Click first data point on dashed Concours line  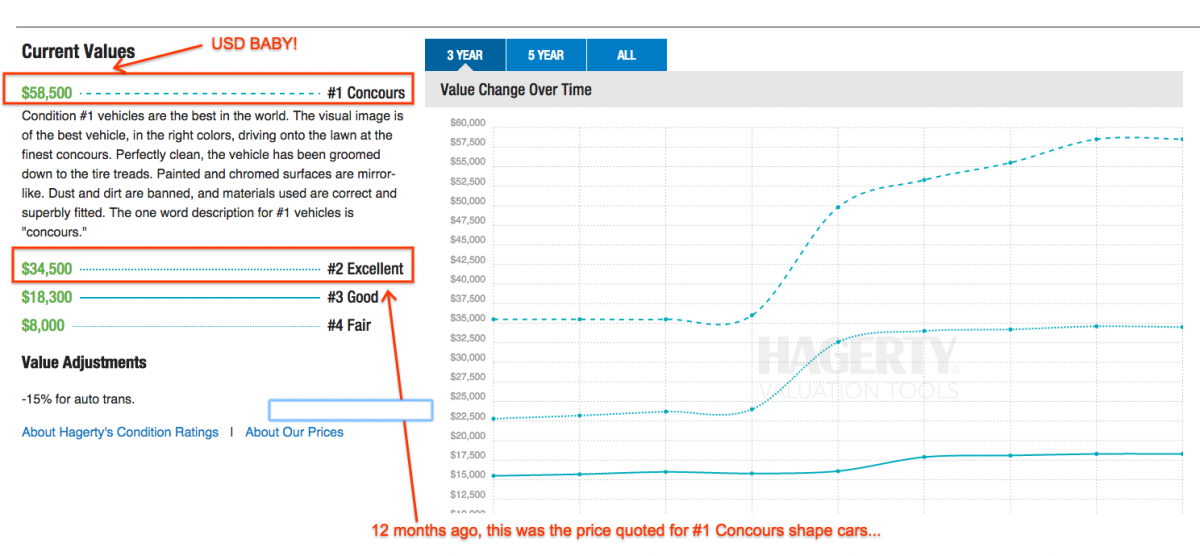coord(494,319)
